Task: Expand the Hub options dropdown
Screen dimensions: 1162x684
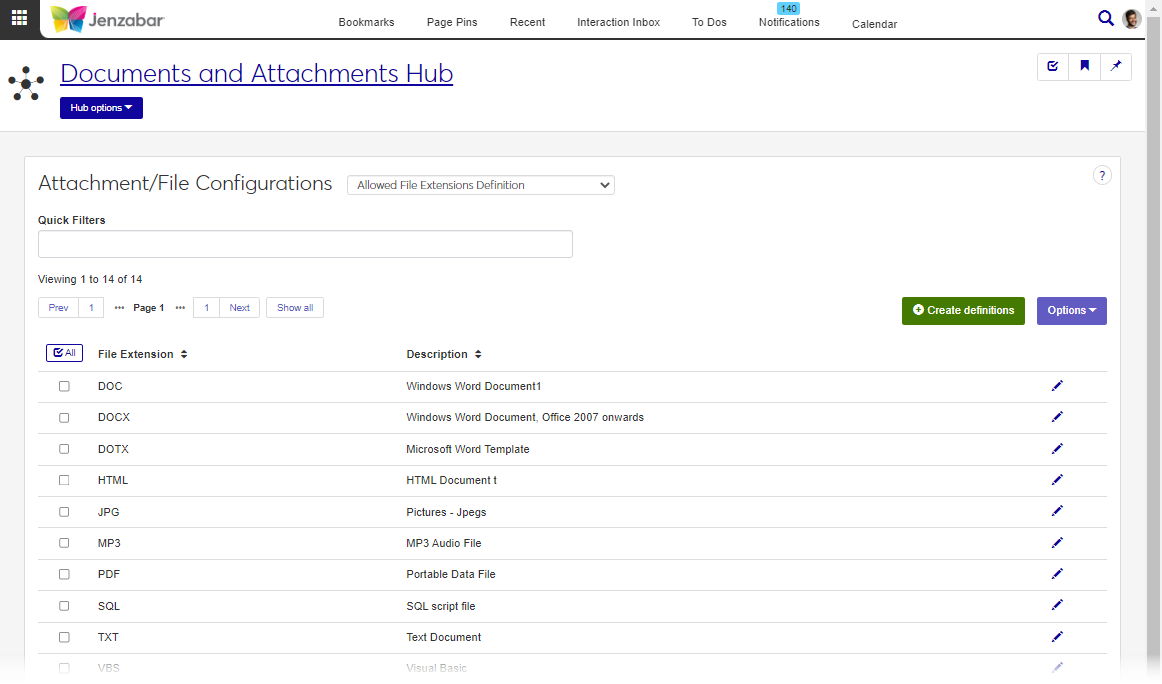Action: 101,108
